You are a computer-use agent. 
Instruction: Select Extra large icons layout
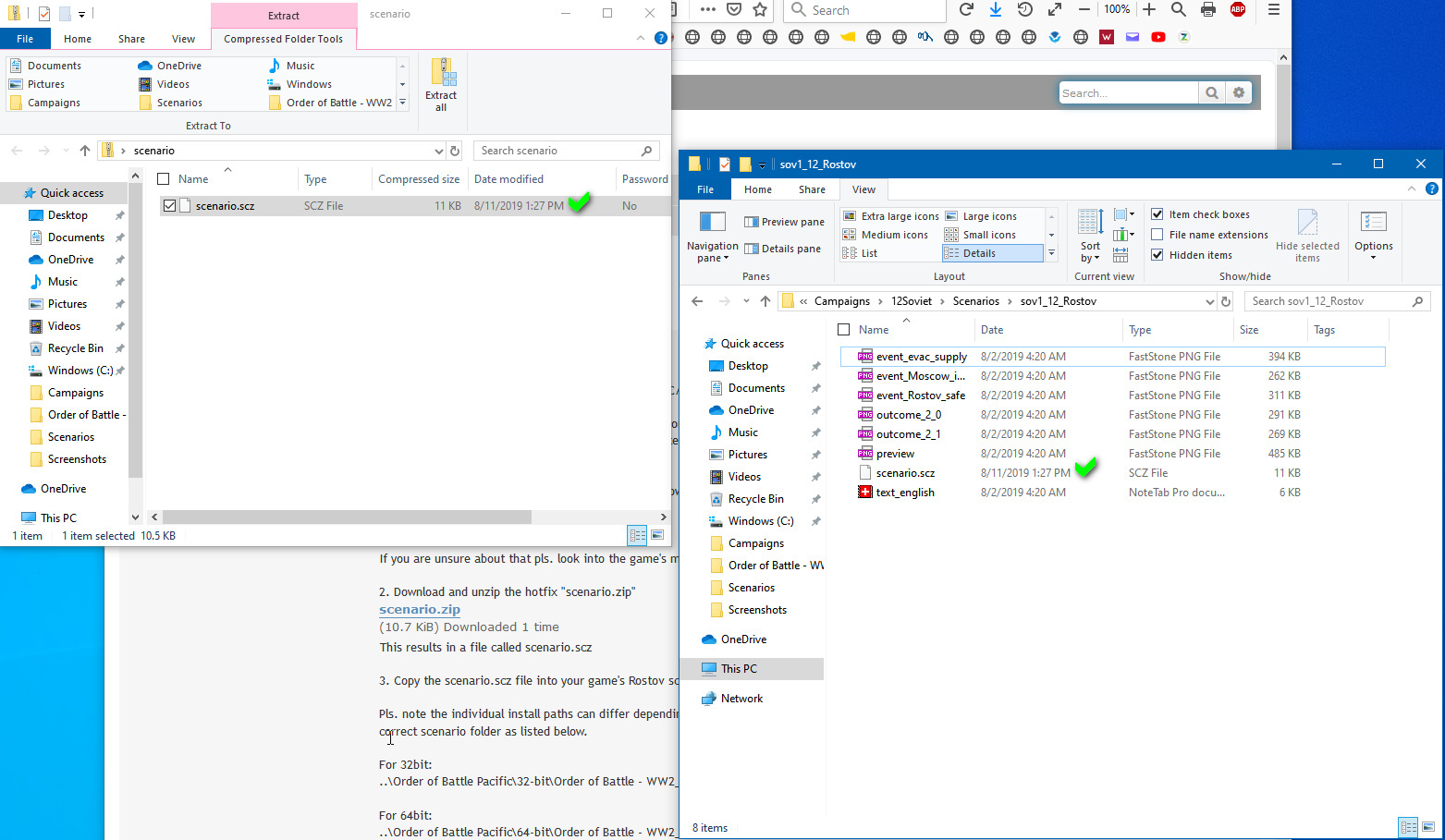(890, 216)
